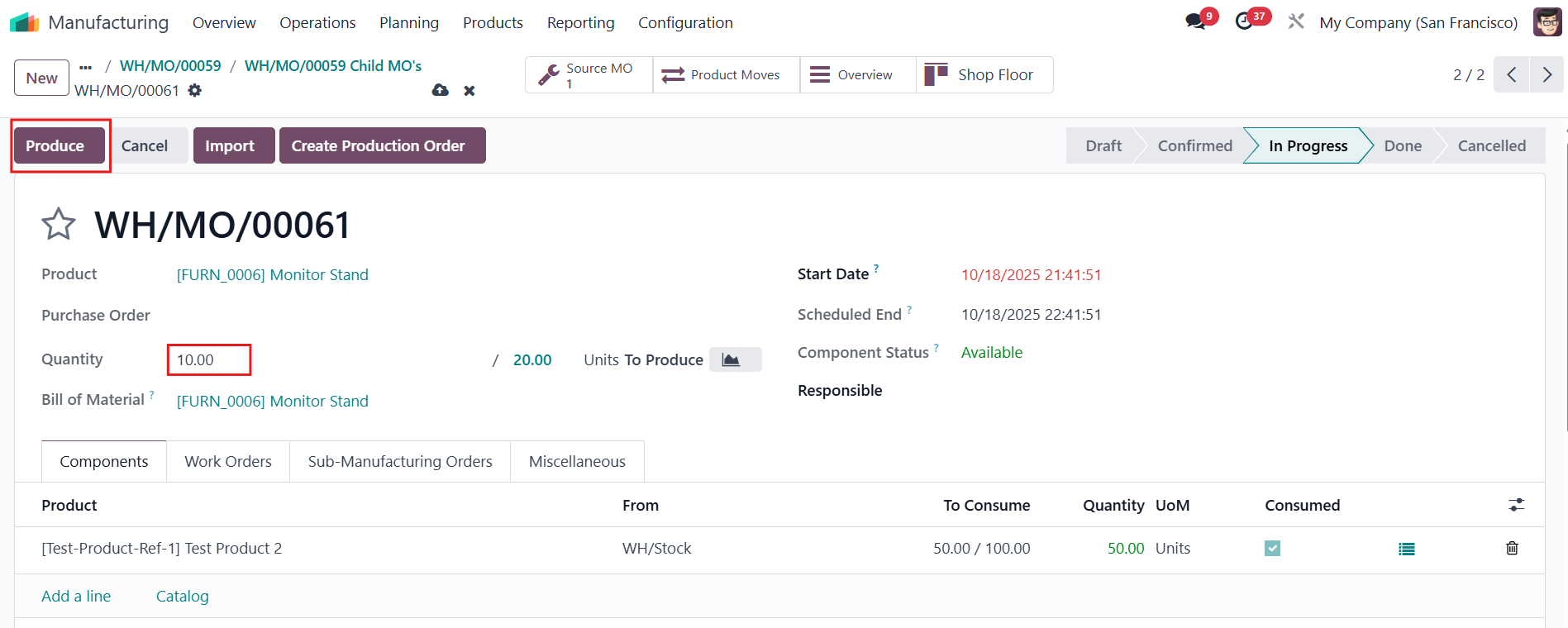Open the Configuration menu
Viewport: 1568px width, 628px height.
pos(685,23)
